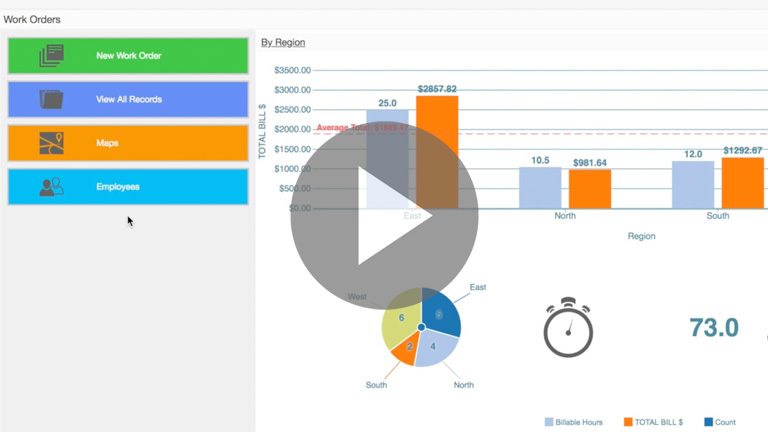Click the 73.0 total hours value
The width and height of the screenshot is (768, 432).
pyautogui.click(x=714, y=328)
